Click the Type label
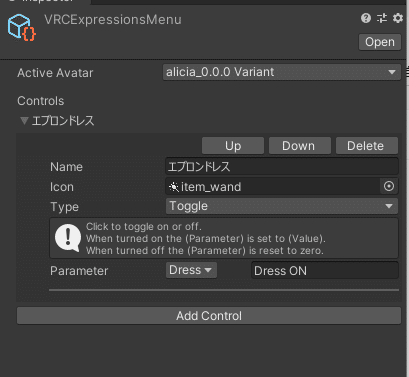 tap(64, 207)
